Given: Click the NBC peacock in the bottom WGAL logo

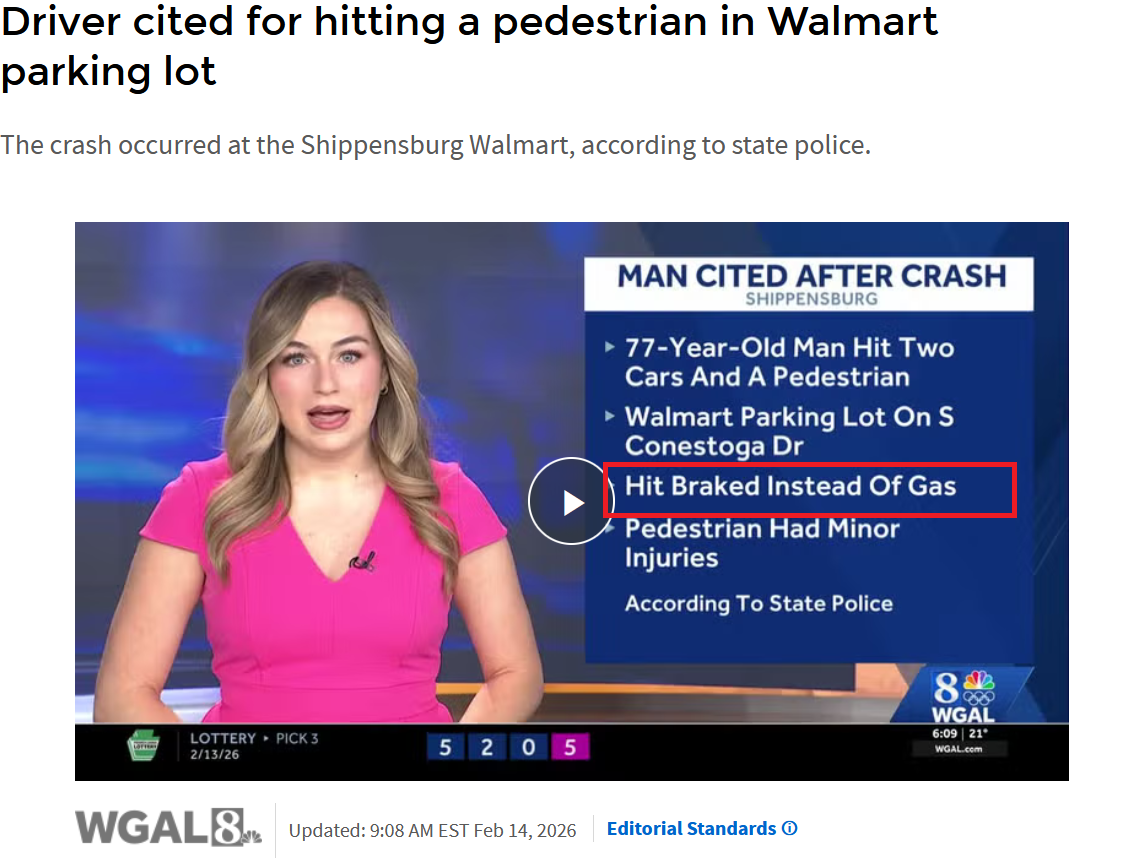Looking at the screenshot, I should (x=252, y=836).
